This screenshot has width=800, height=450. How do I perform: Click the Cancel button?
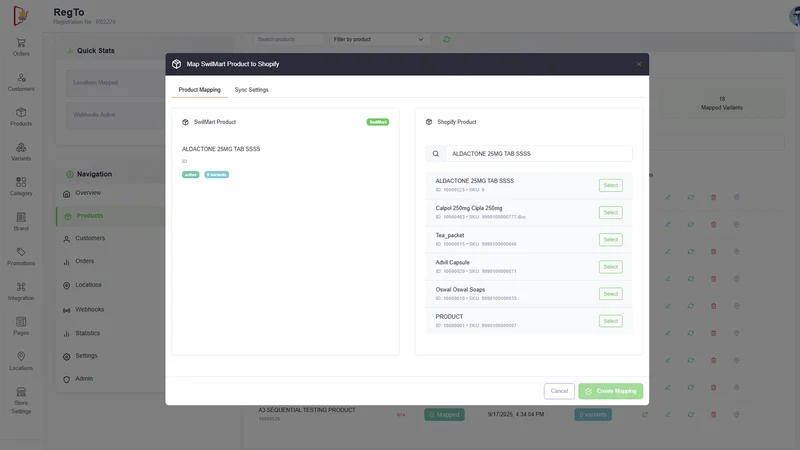pos(559,391)
